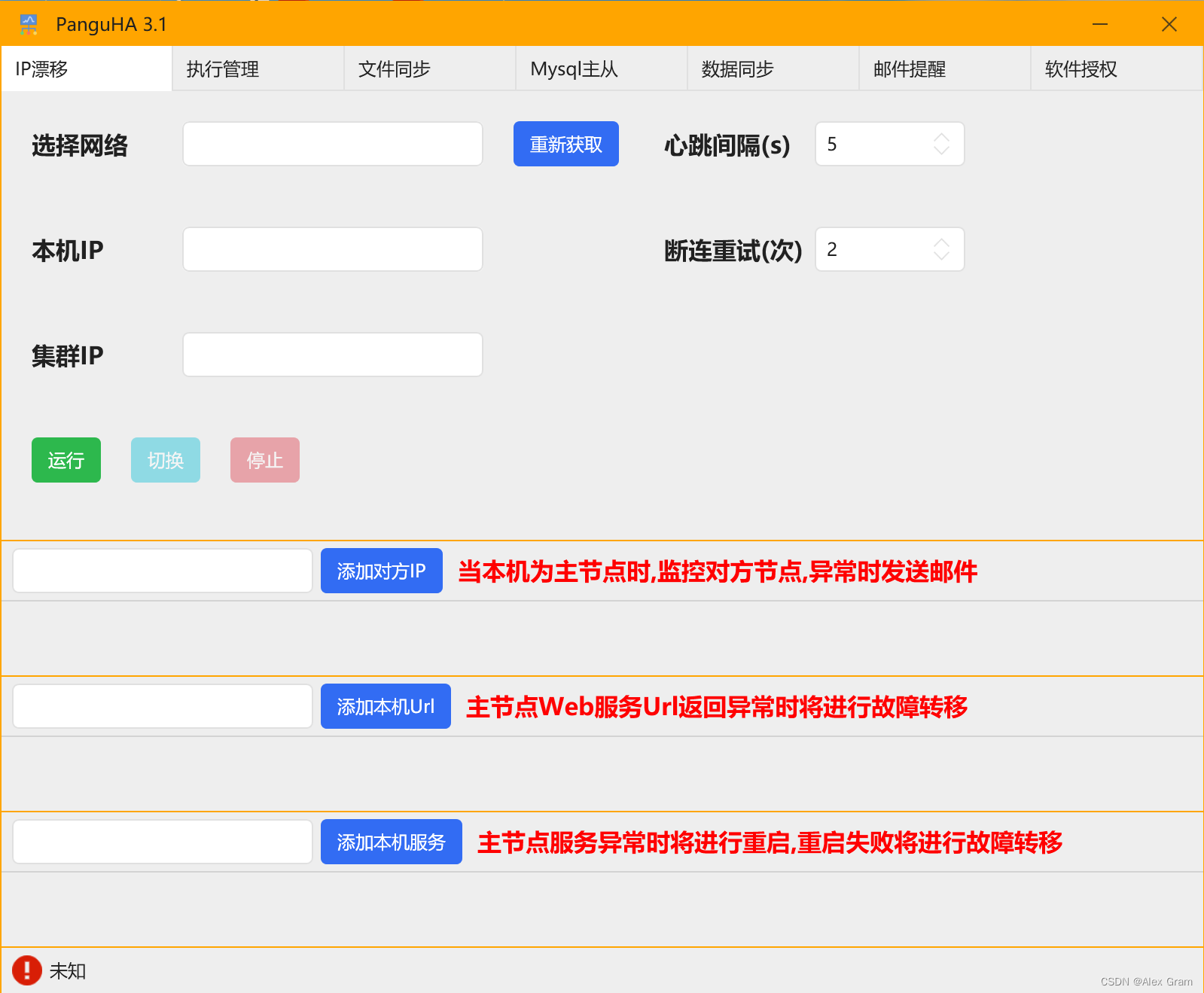Minimize the PanguHA window
The width and height of the screenshot is (1204, 993).
coord(1100,24)
